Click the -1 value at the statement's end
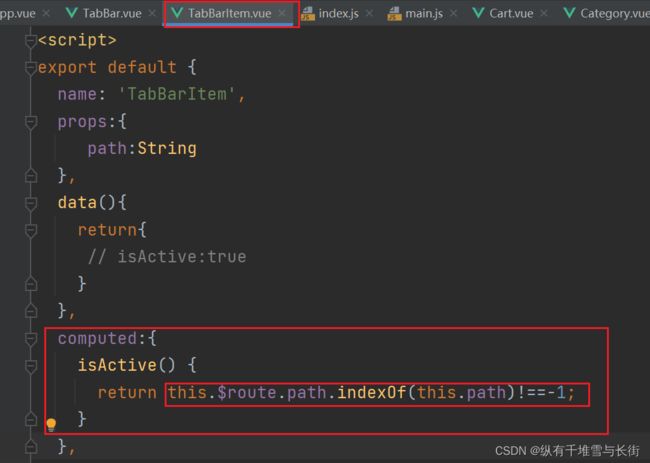Image resolution: width=650 pixels, height=463 pixels. coord(557,392)
